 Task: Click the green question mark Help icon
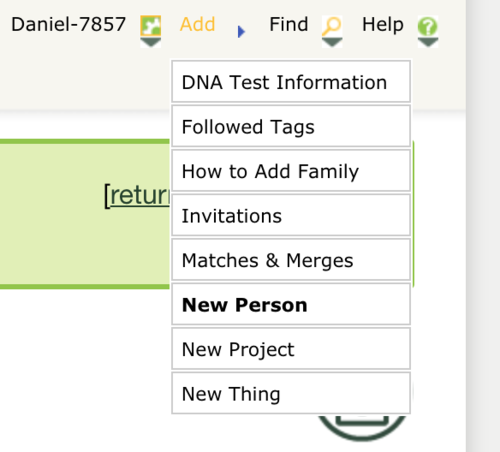tap(428, 26)
